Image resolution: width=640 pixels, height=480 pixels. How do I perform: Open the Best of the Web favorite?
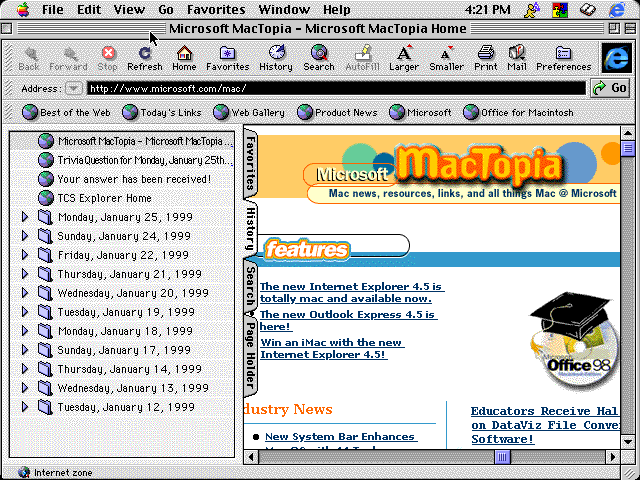pyautogui.click(x=66, y=112)
